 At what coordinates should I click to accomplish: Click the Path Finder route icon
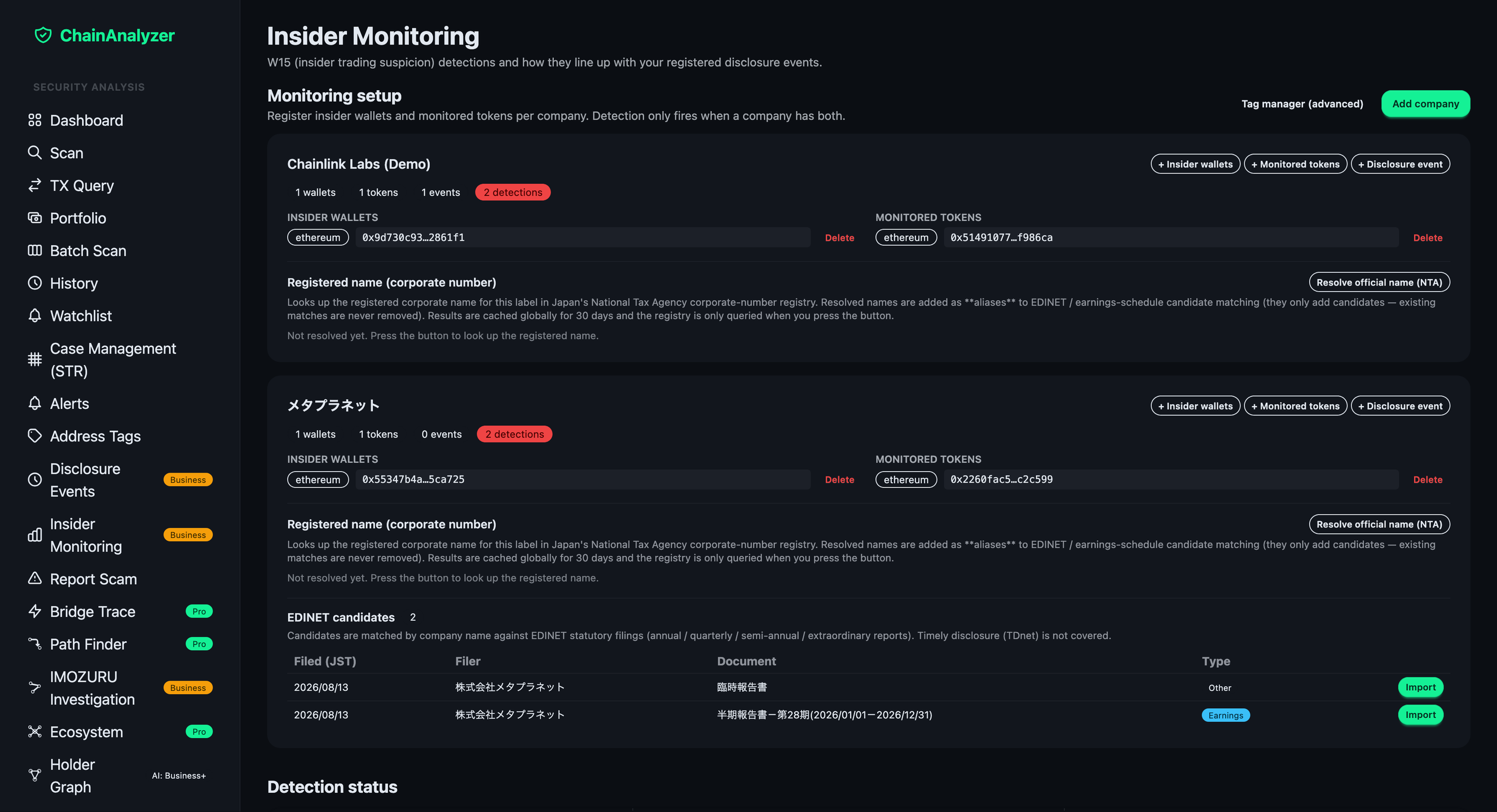(x=35, y=643)
